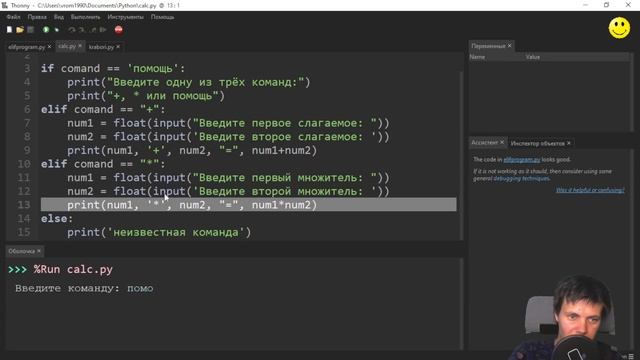
Task: Click the line 'elif comand == "*":'
Action: coord(103,164)
